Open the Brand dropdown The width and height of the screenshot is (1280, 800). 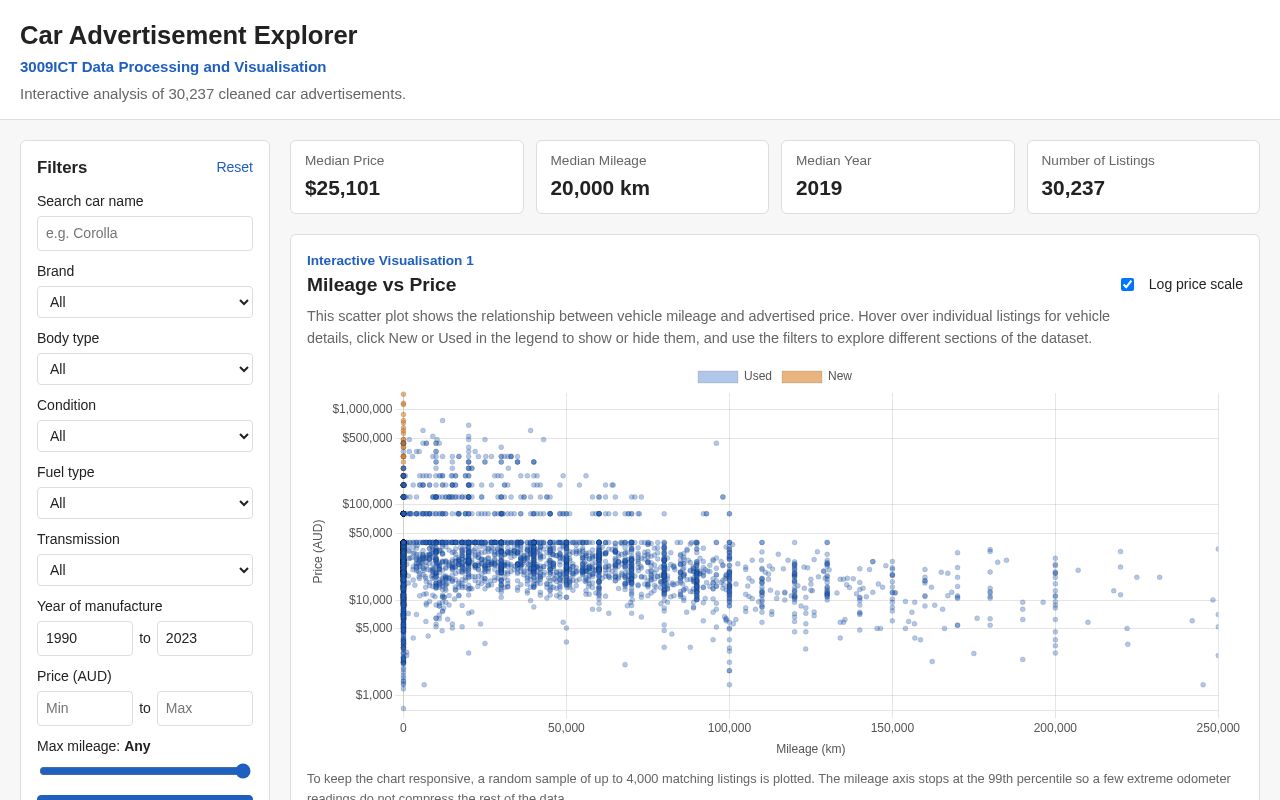coord(145,302)
